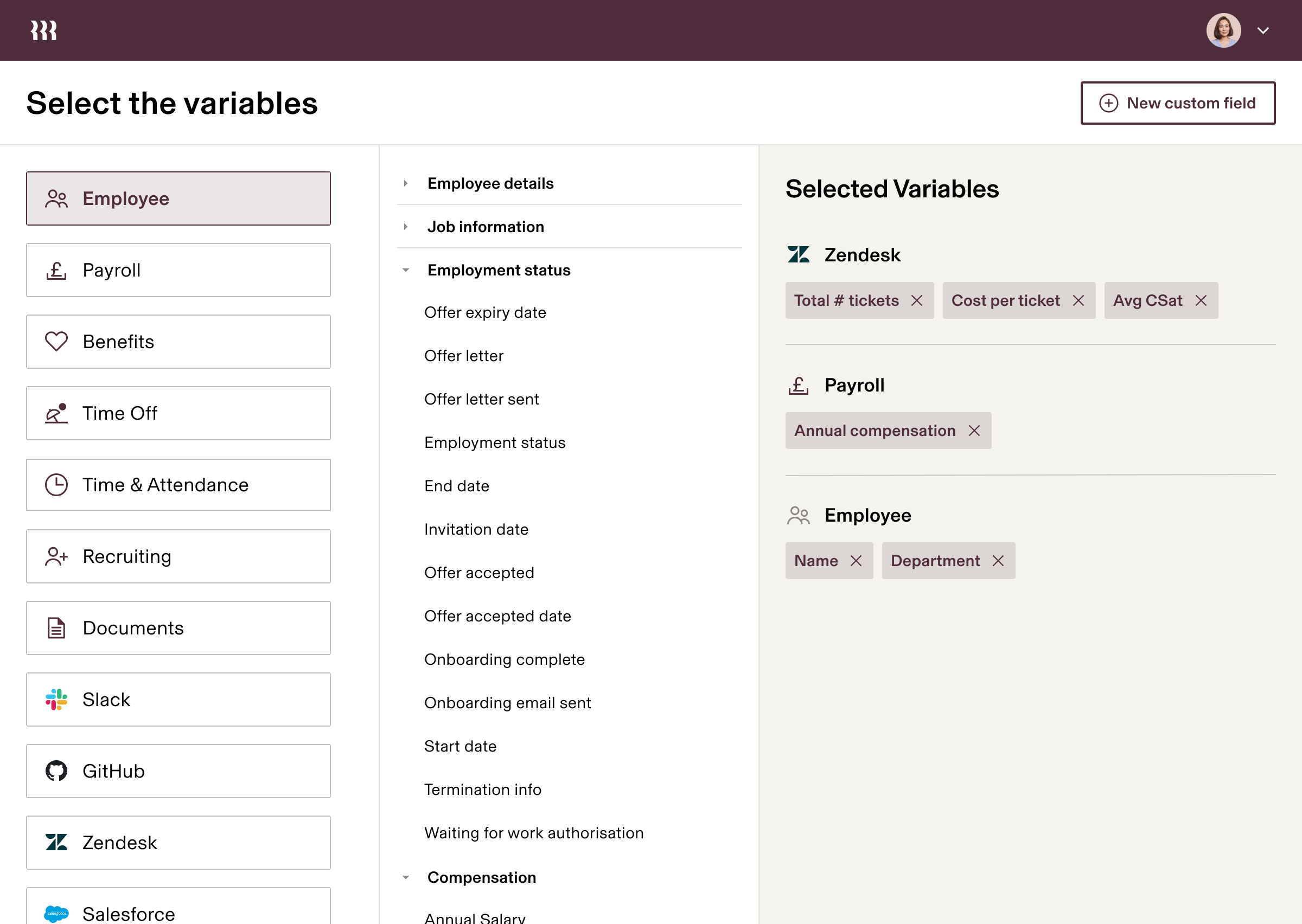Click the Slack icon in the sidebar

coord(56,700)
